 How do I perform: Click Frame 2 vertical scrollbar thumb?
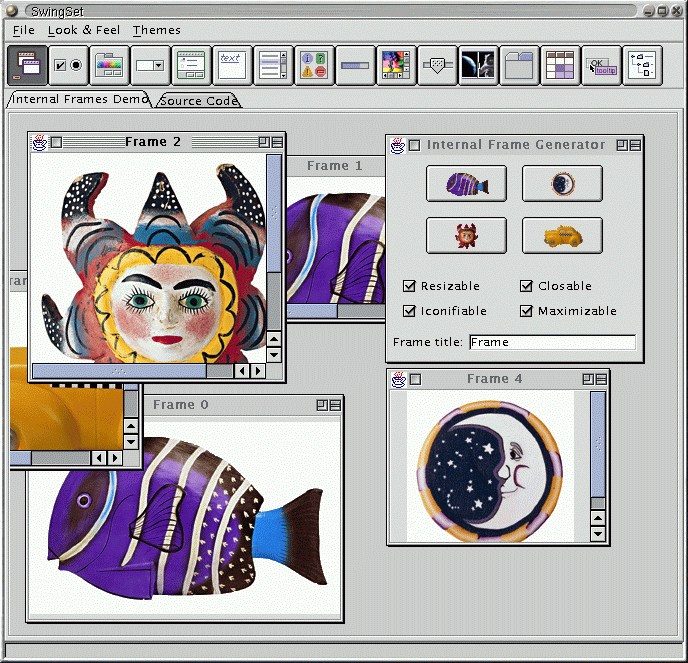coord(274,213)
